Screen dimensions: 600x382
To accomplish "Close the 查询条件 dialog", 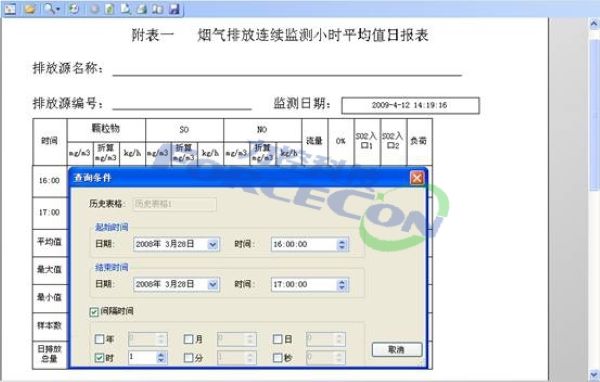I will (417, 178).
